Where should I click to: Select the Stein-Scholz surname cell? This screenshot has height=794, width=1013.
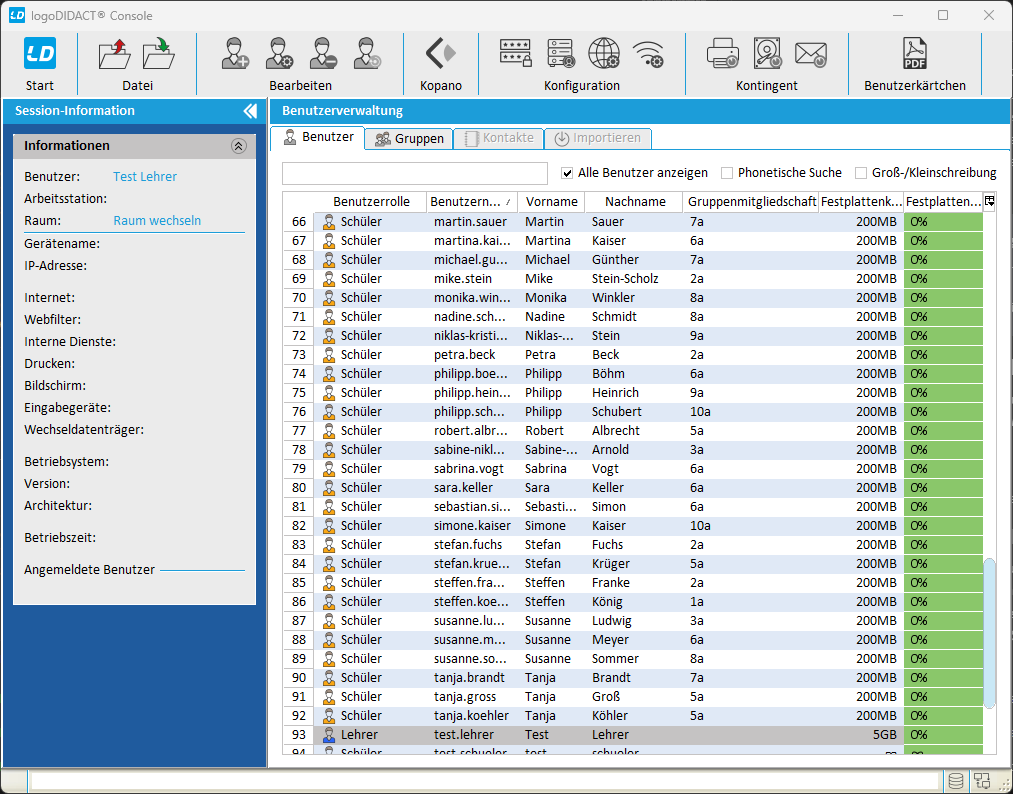click(634, 279)
